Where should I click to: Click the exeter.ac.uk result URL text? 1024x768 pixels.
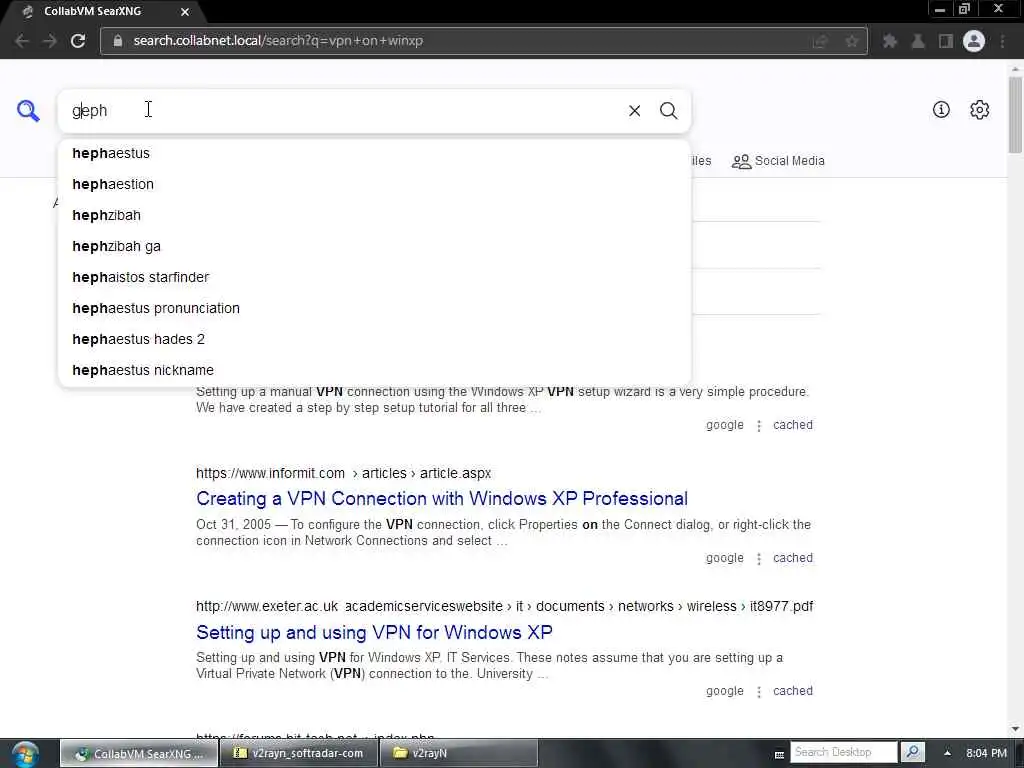(504, 607)
